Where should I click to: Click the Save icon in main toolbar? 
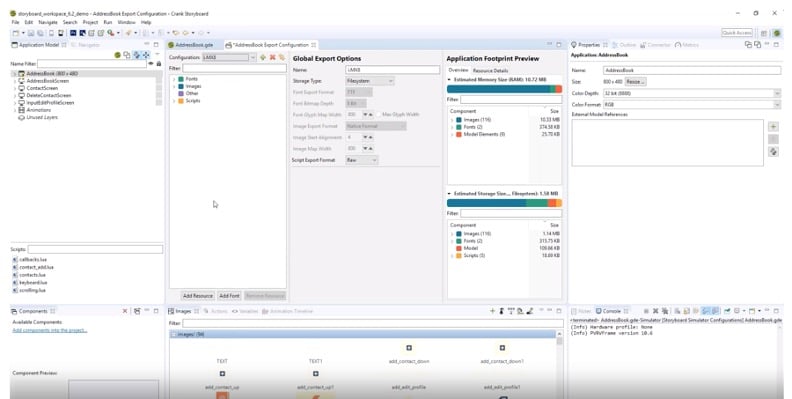click(31, 33)
